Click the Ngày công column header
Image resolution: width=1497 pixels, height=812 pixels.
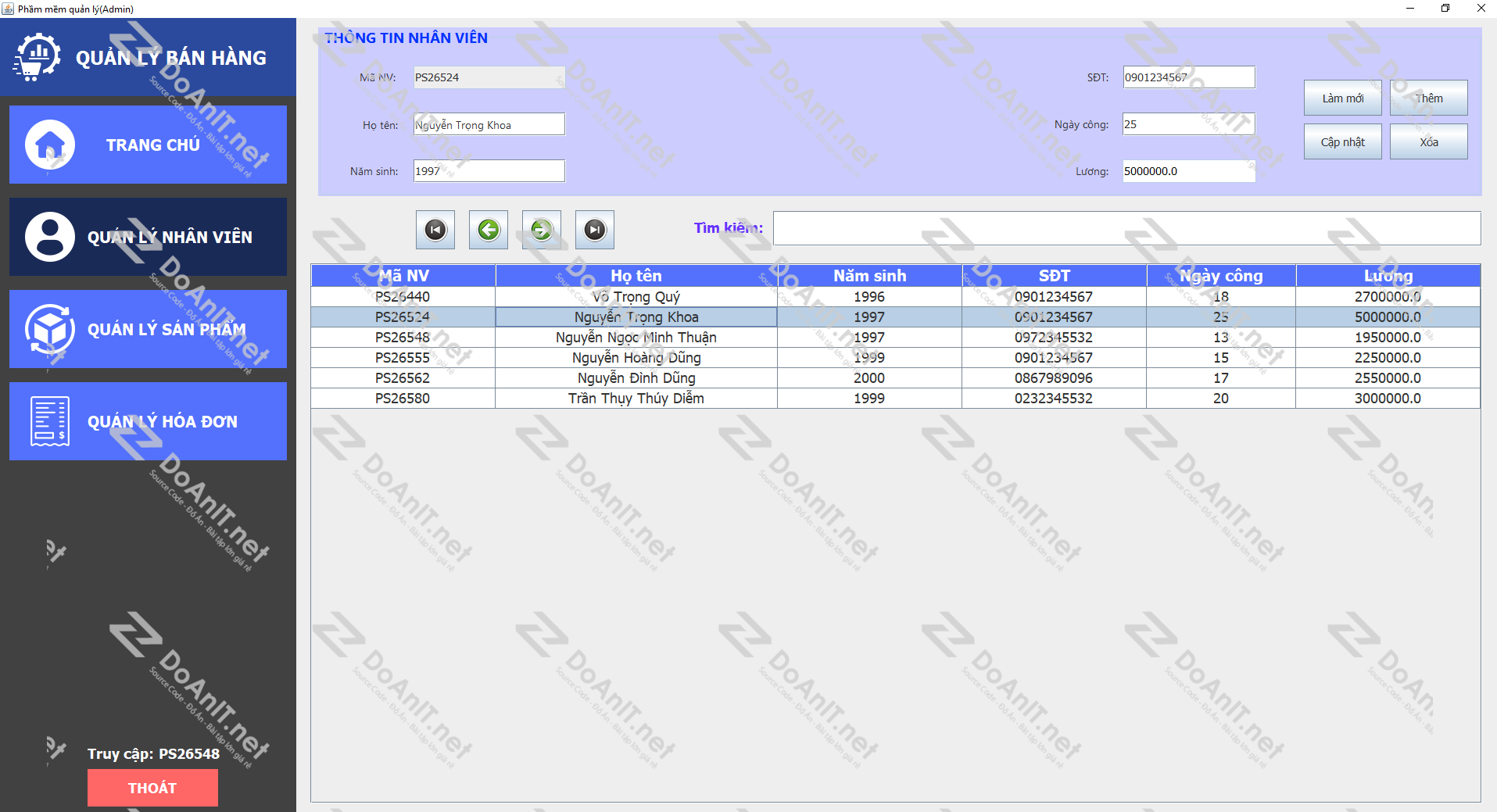click(1221, 276)
